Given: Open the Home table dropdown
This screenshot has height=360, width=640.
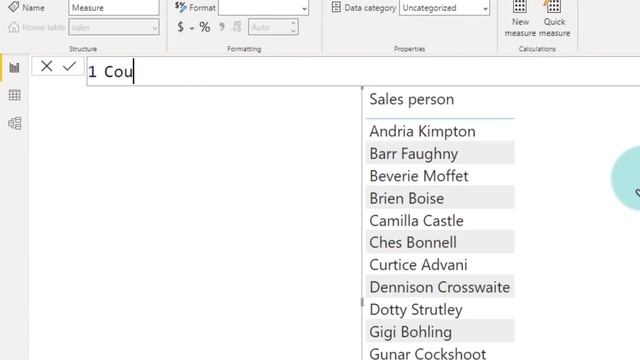Looking at the screenshot, I should tap(114, 27).
